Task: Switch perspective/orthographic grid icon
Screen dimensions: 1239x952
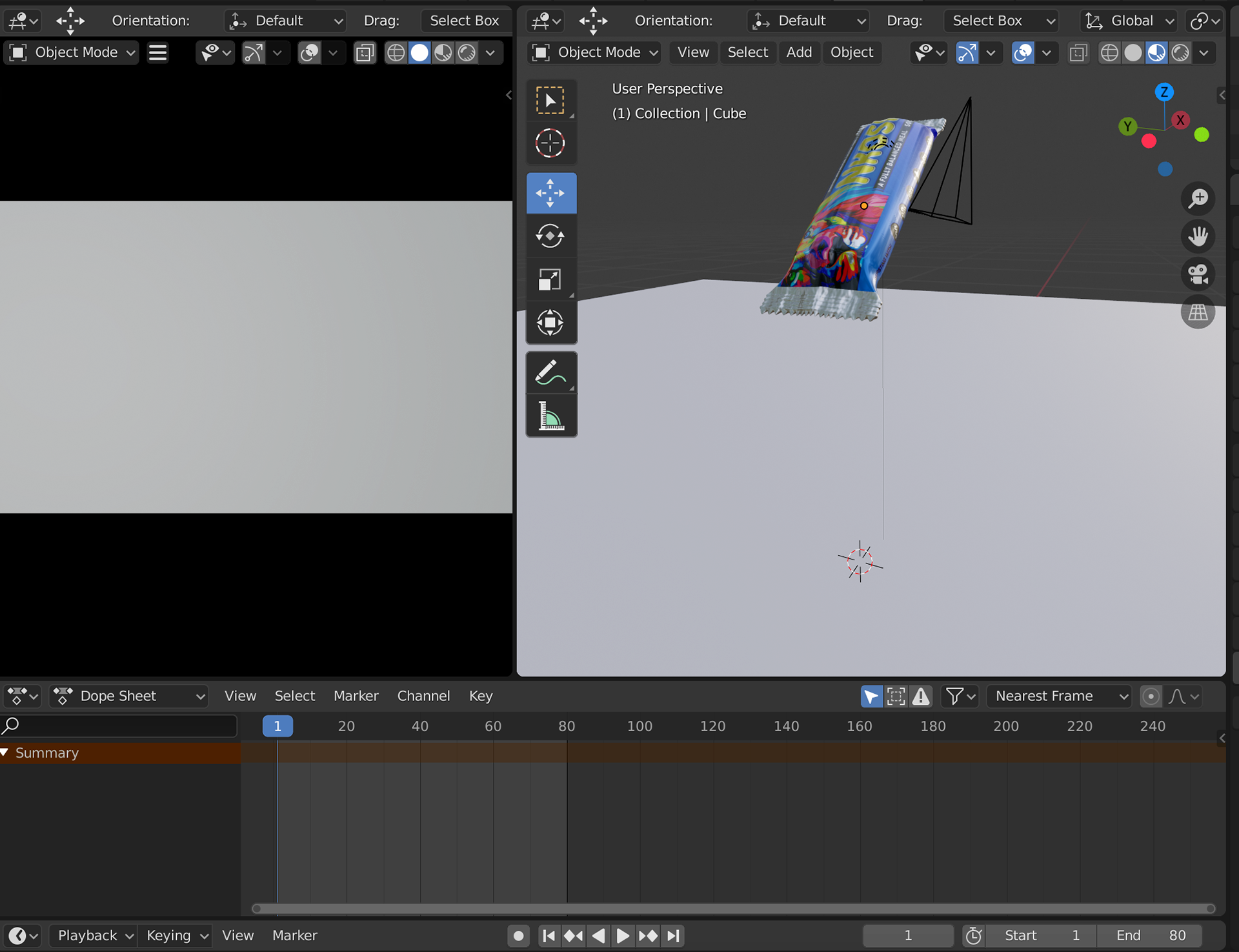Action: 1198,312
